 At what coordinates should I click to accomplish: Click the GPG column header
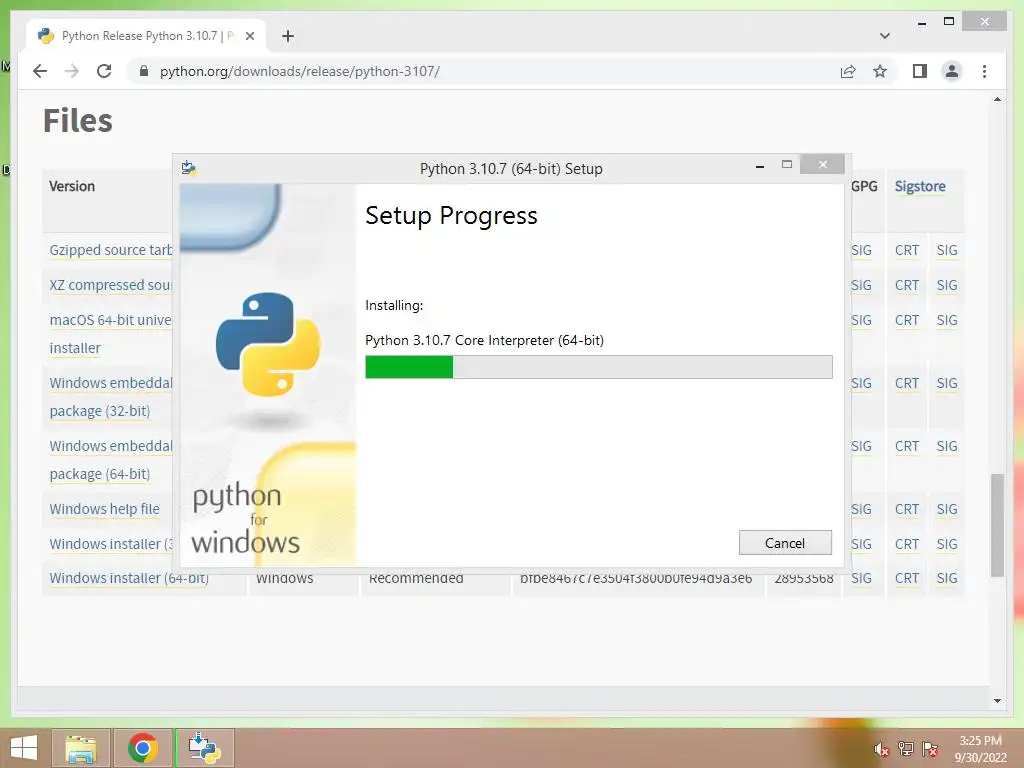coord(864,186)
